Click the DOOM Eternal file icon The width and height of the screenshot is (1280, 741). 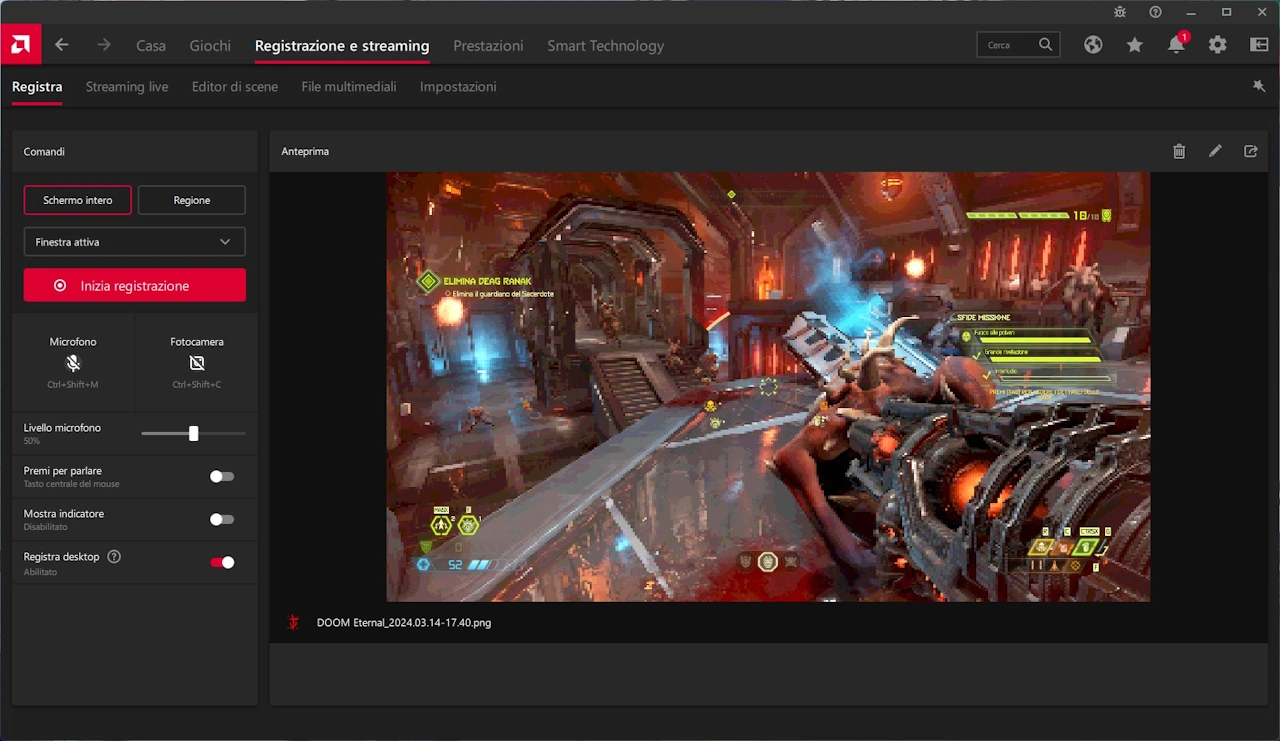(x=294, y=622)
